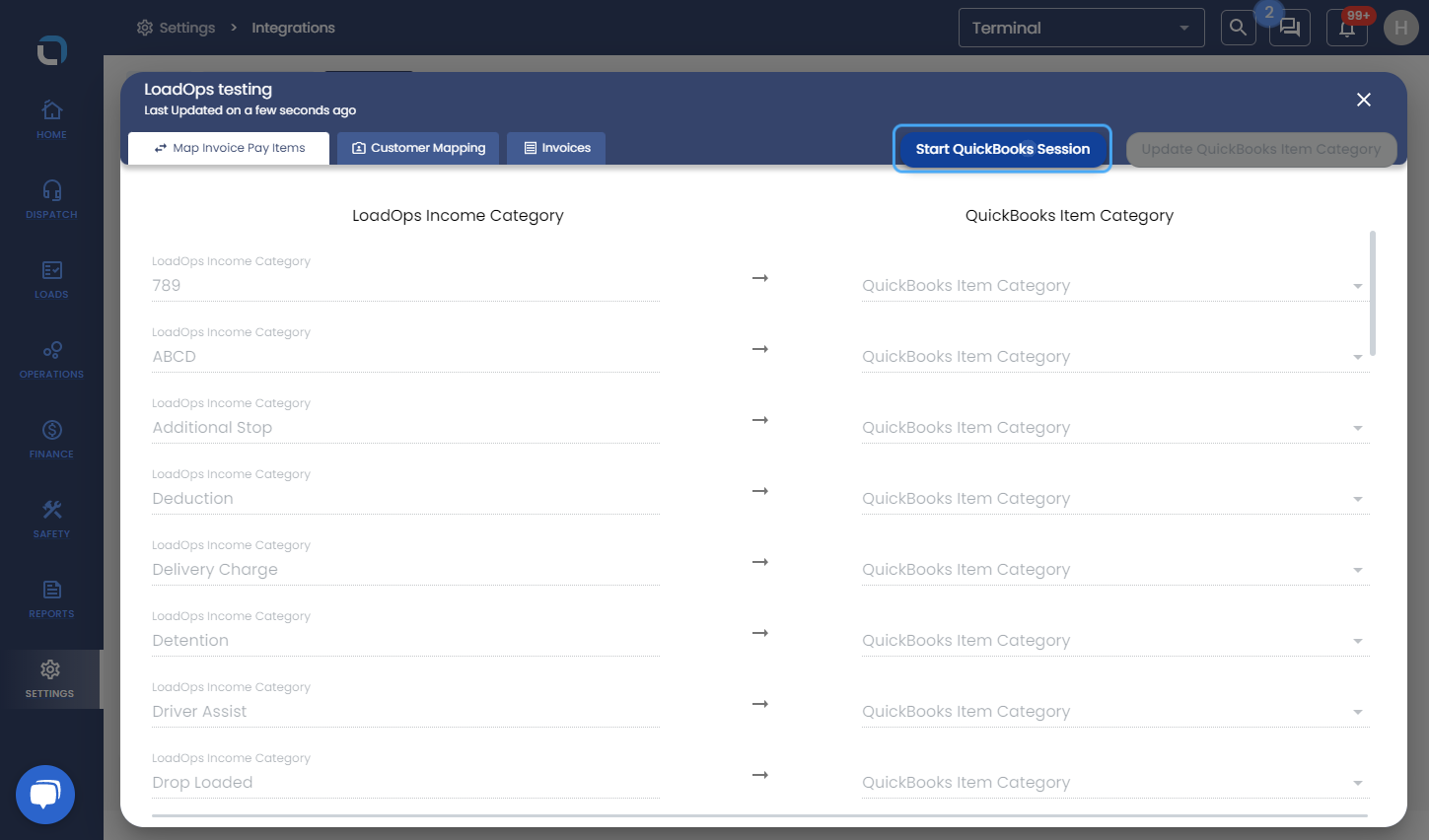Go to the Loads section
Image resolution: width=1429 pixels, height=840 pixels.
click(51, 279)
